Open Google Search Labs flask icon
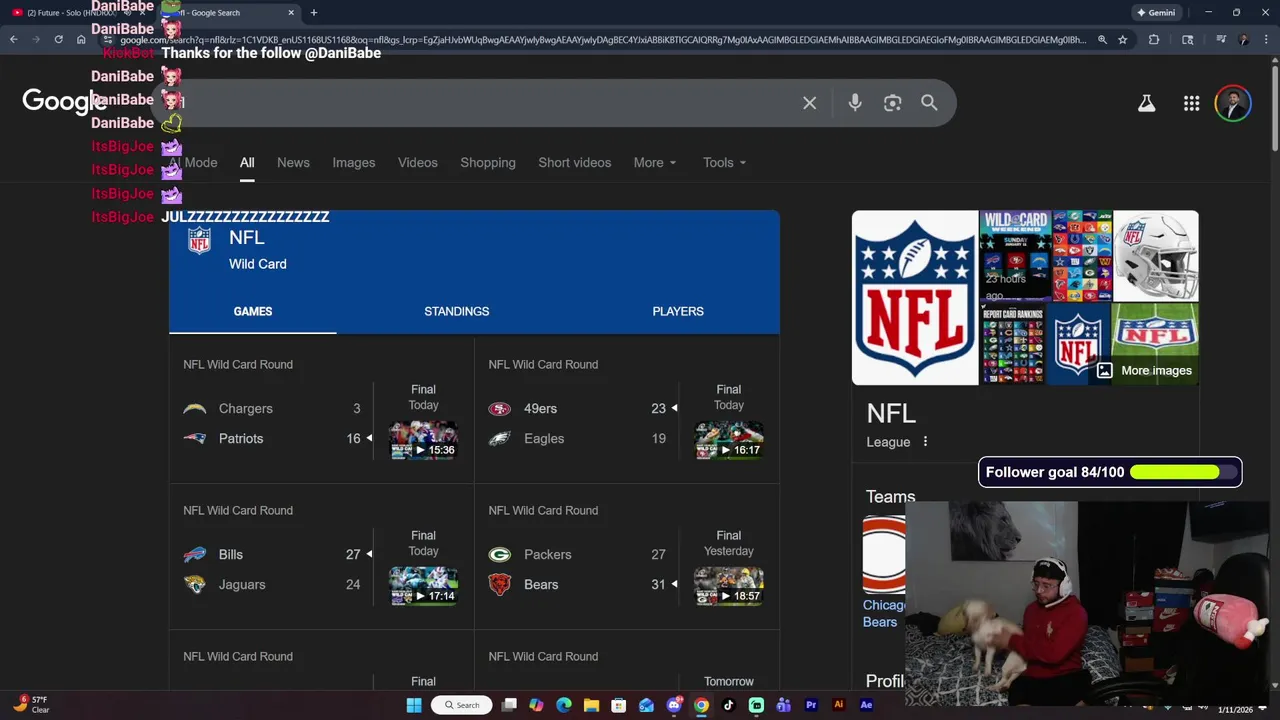 tap(1147, 103)
